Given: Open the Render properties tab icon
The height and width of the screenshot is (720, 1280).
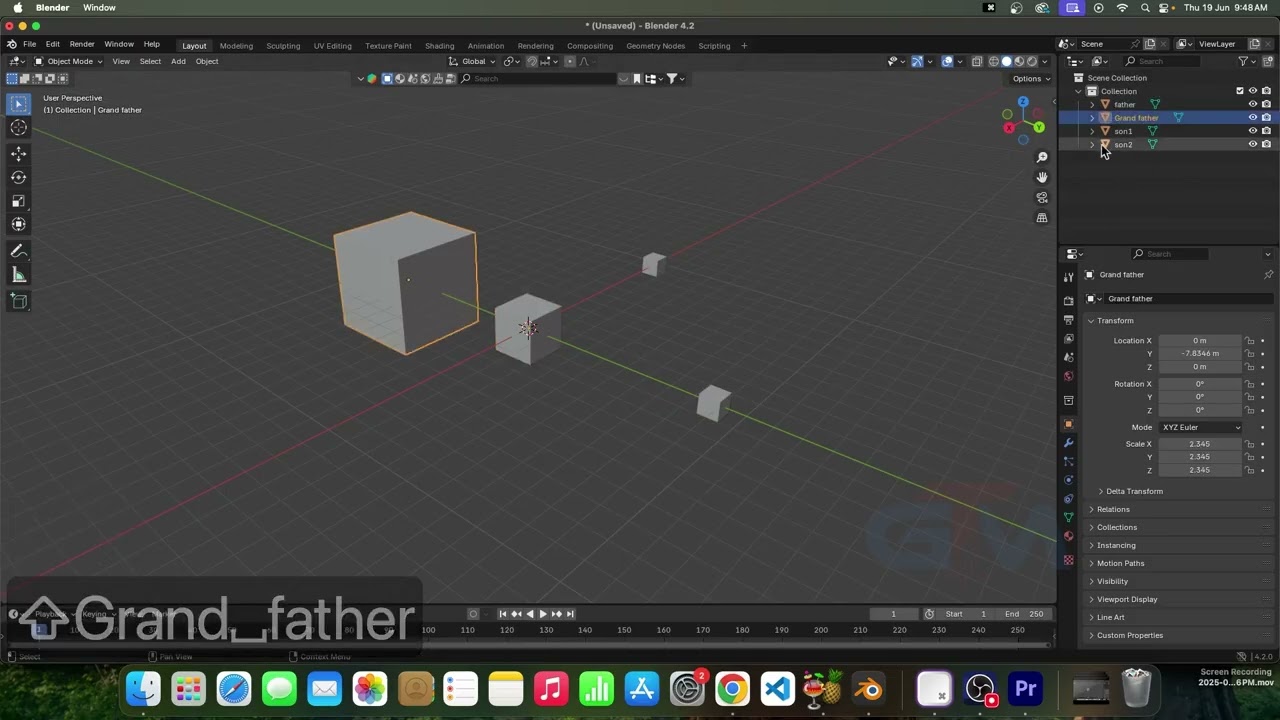Looking at the screenshot, I should 1068,300.
